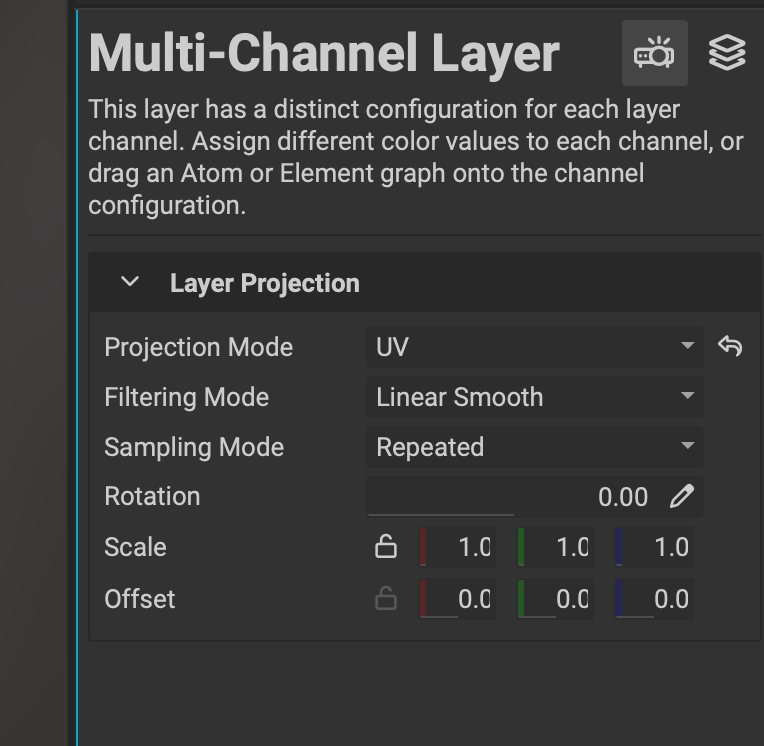
Task: Open the Projection Mode dropdown
Action: 534,347
